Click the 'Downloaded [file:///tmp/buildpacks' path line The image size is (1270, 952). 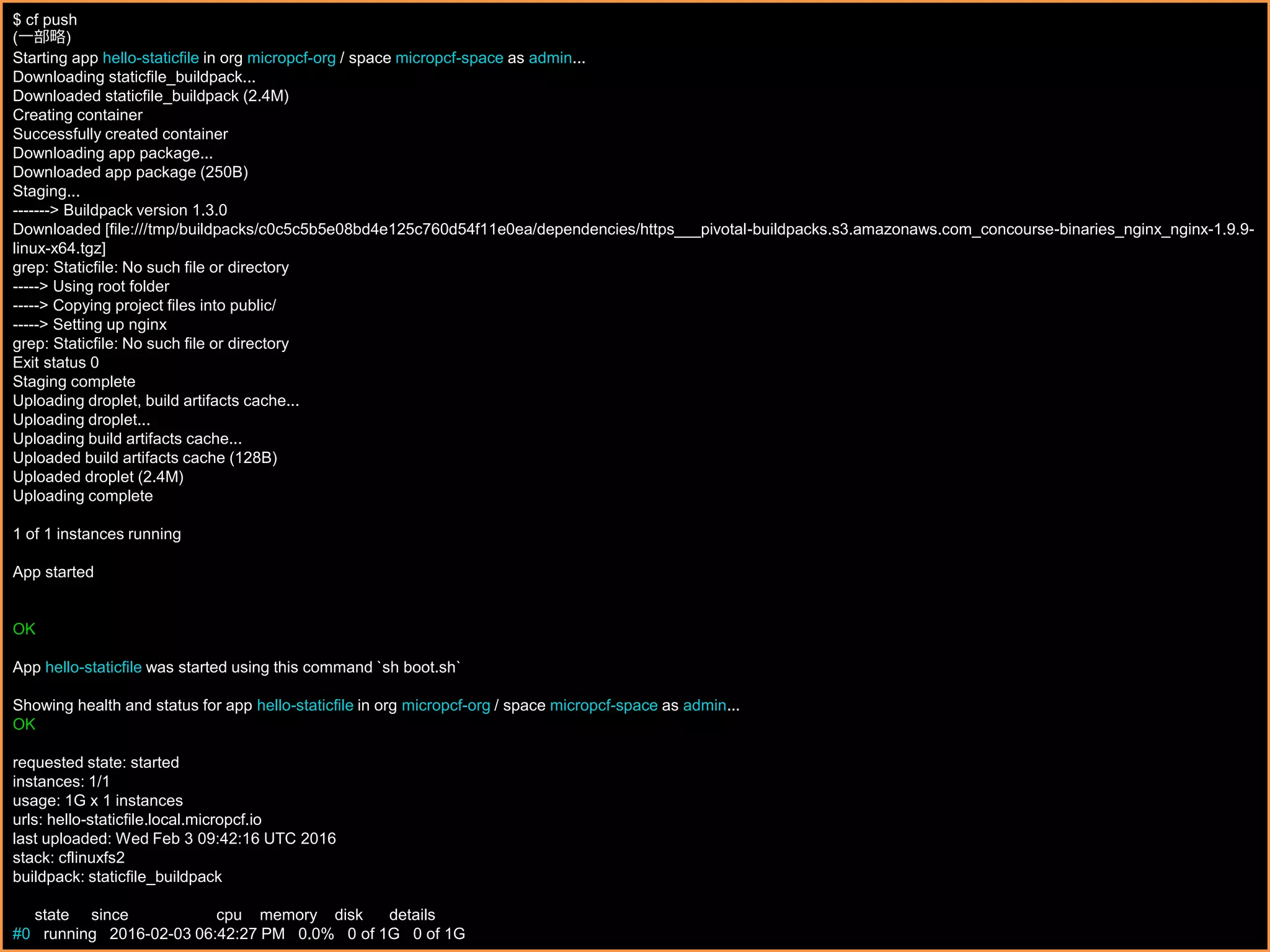633,229
